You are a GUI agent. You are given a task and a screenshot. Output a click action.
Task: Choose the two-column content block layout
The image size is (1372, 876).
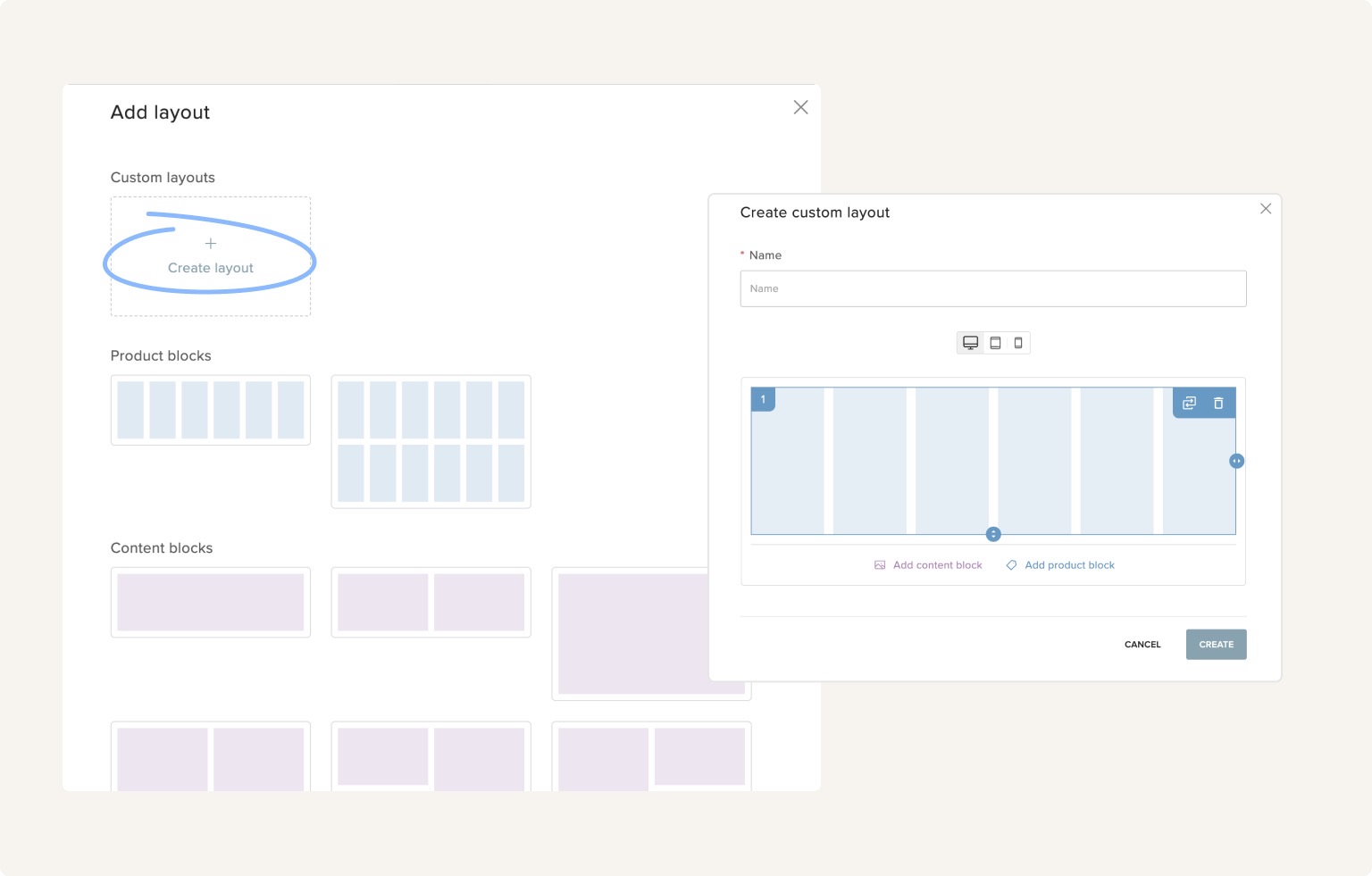[x=431, y=602]
